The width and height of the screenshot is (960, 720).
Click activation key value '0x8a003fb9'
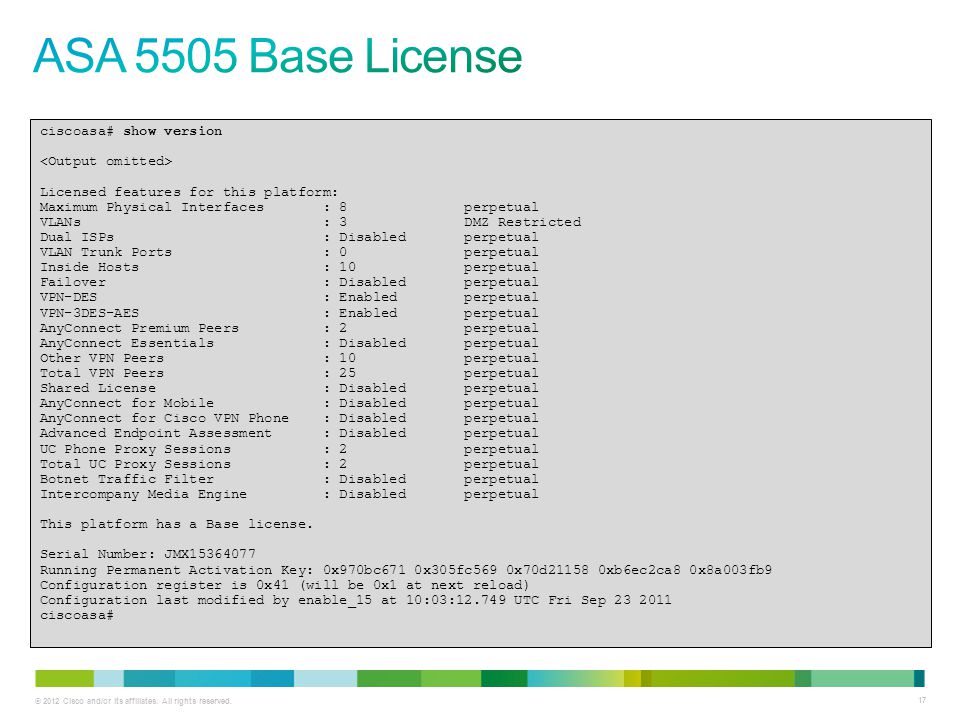(x=730, y=570)
